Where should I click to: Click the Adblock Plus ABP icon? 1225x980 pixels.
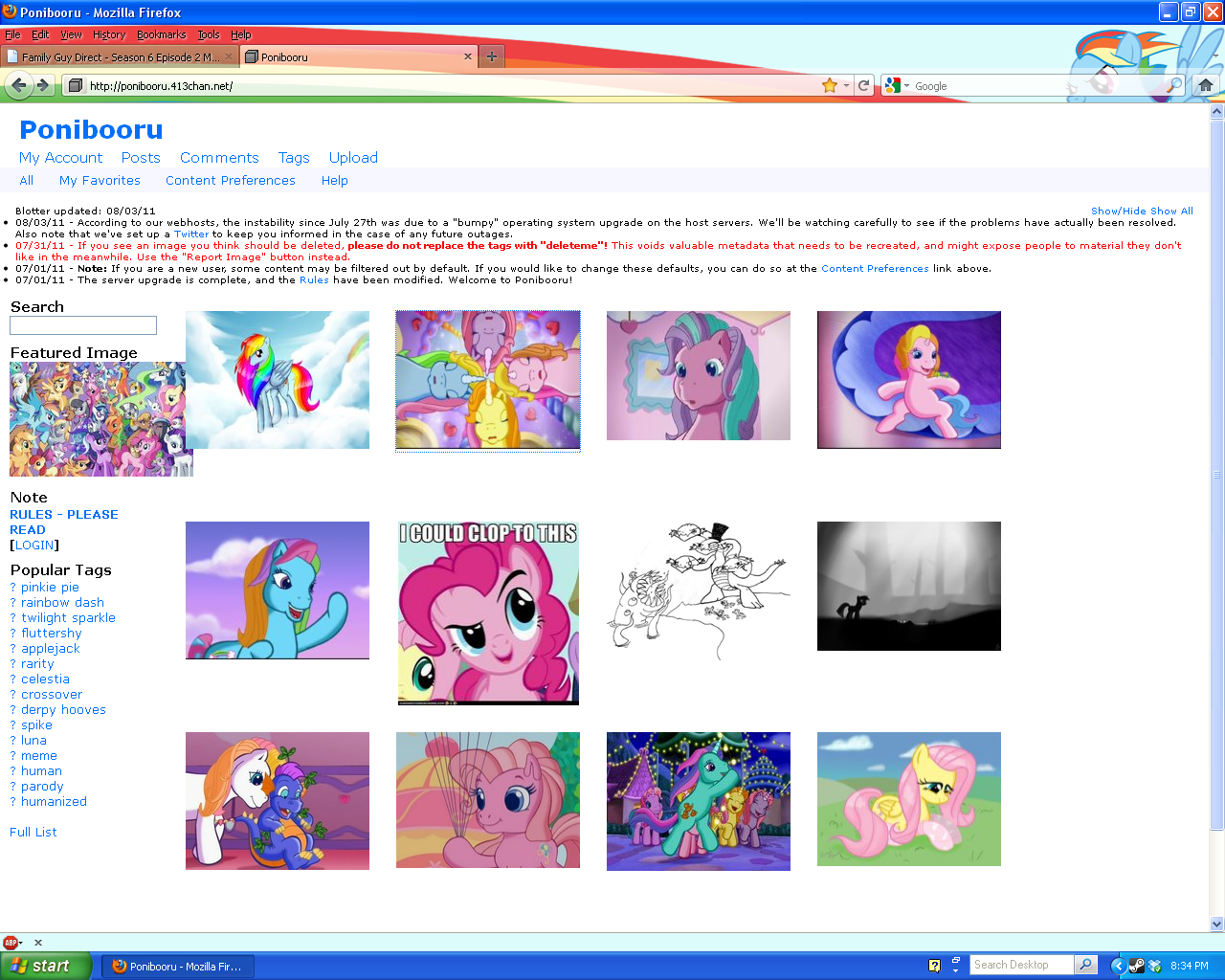tap(11, 943)
